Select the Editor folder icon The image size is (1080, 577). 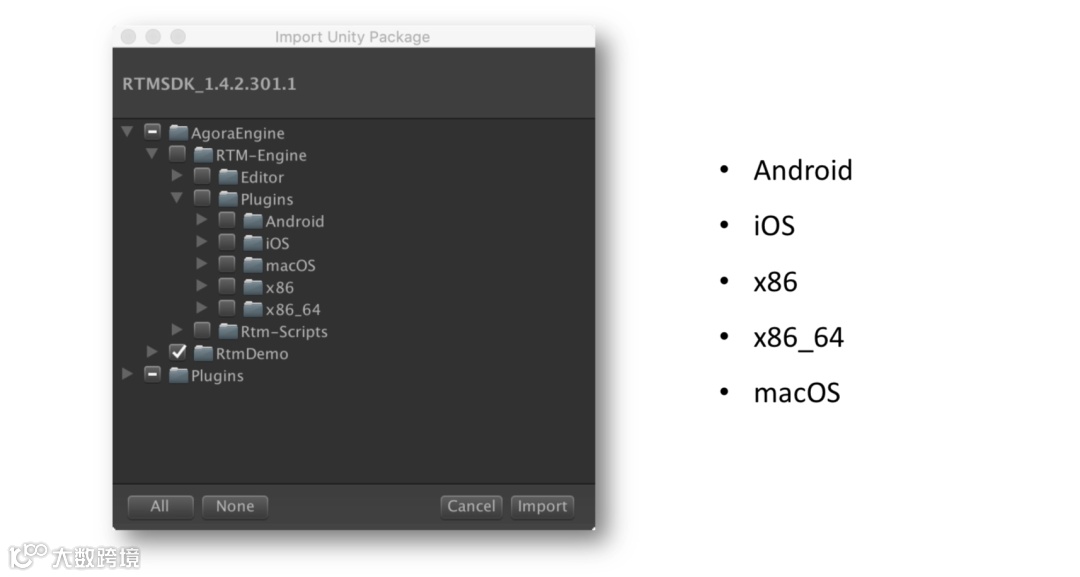(228, 177)
